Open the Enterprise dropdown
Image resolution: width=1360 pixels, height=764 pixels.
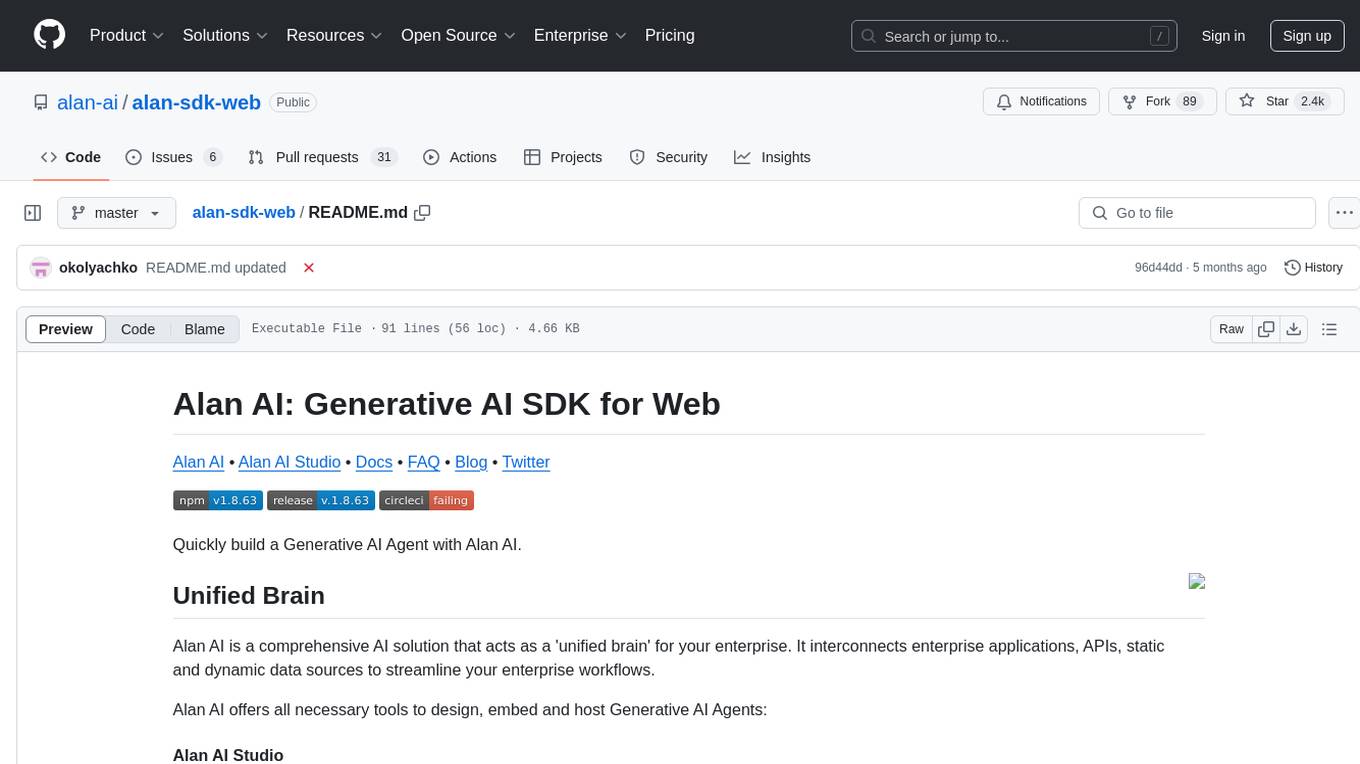click(580, 35)
